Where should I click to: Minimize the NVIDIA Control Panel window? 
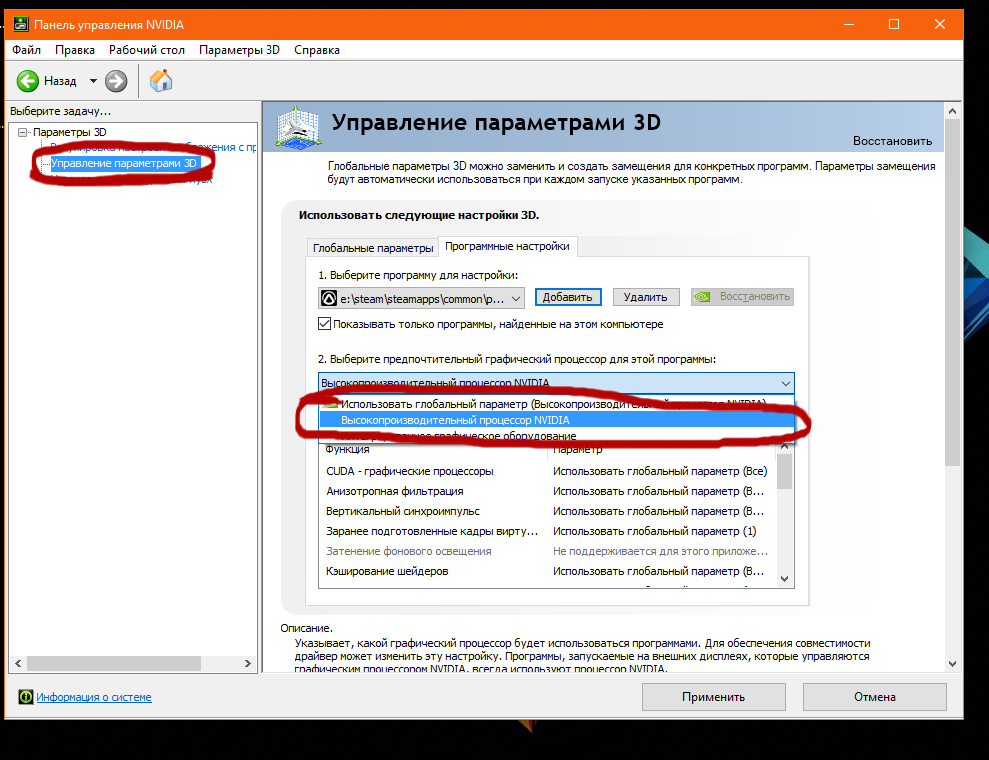coord(849,25)
